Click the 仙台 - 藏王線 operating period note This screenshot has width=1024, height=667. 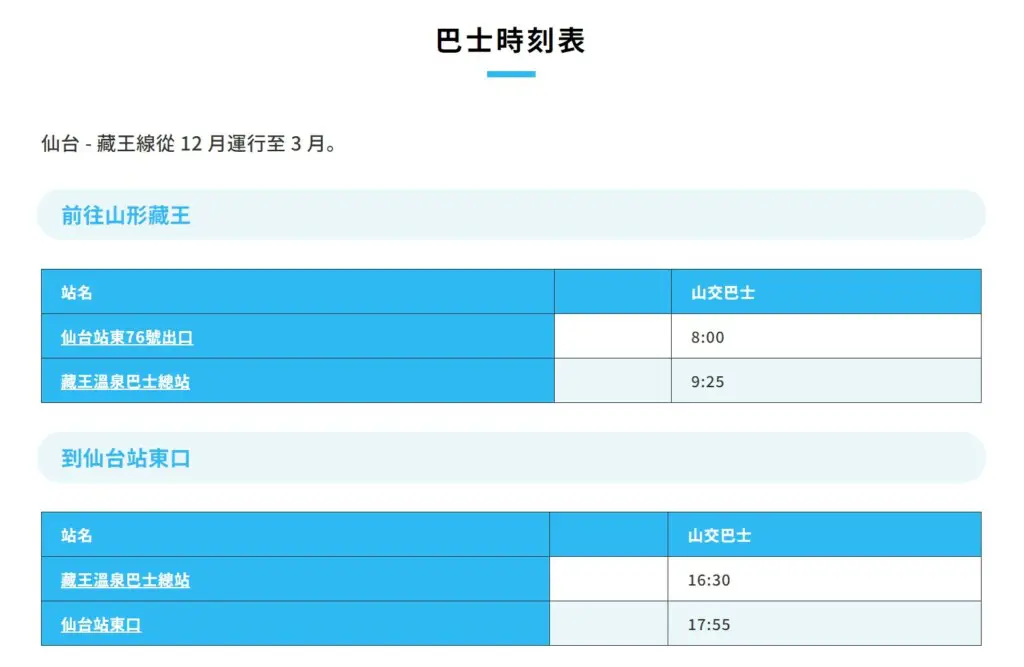[x=189, y=144]
